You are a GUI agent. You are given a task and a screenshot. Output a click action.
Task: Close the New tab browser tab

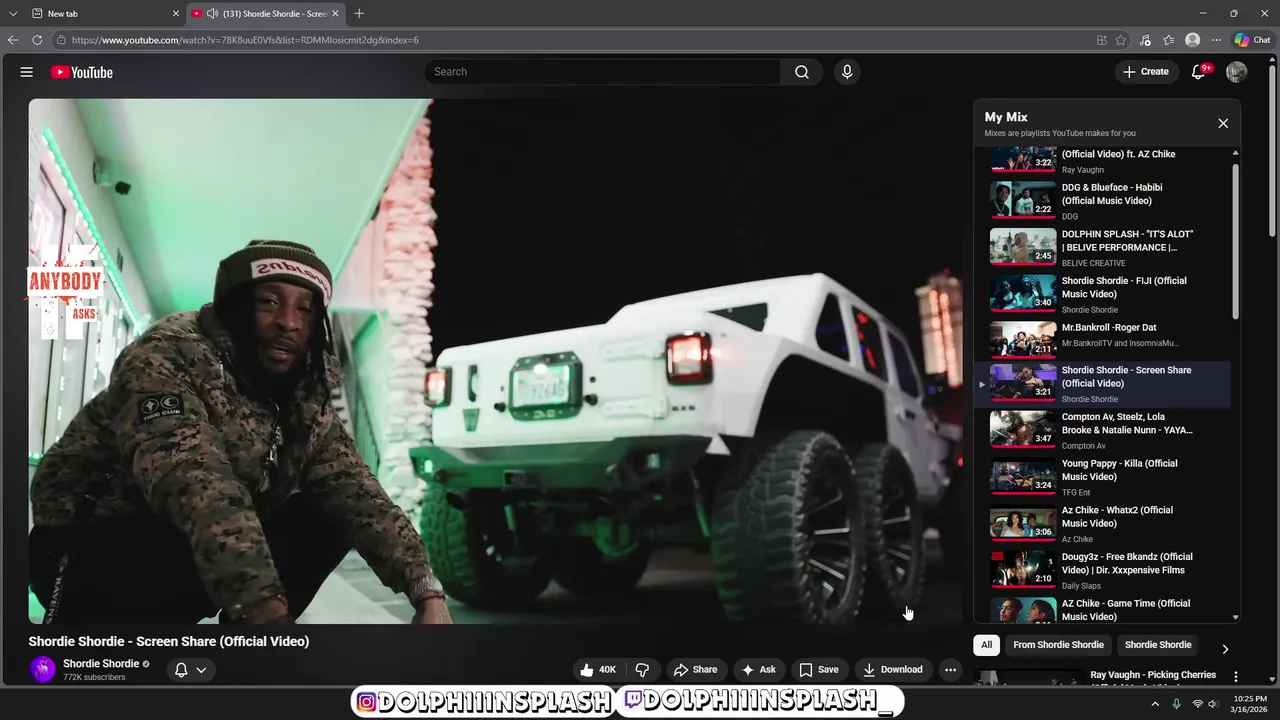click(176, 13)
